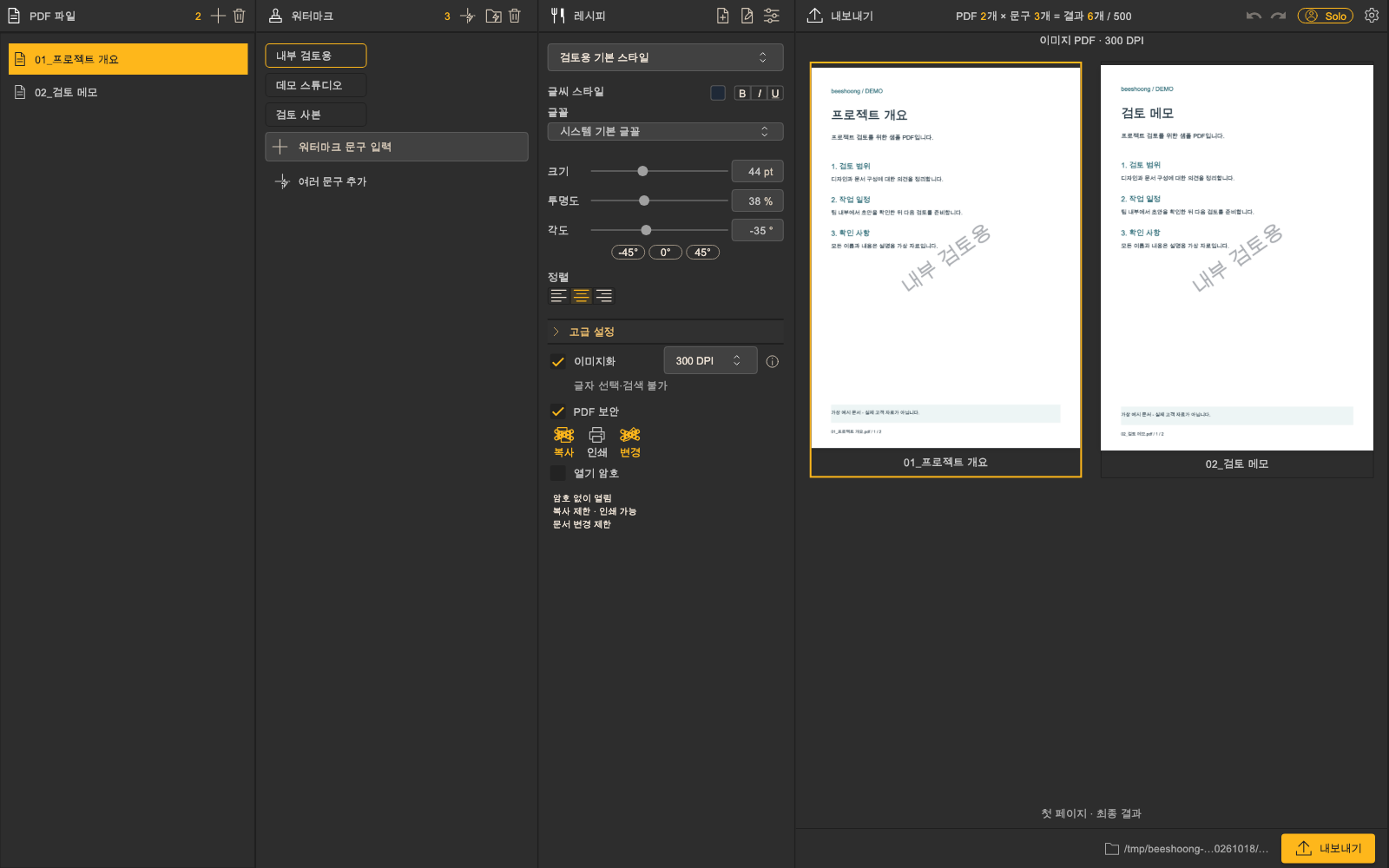Select 01_프로젝트 개요 file in list
1389x868 pixels.
tap(128, 59)
